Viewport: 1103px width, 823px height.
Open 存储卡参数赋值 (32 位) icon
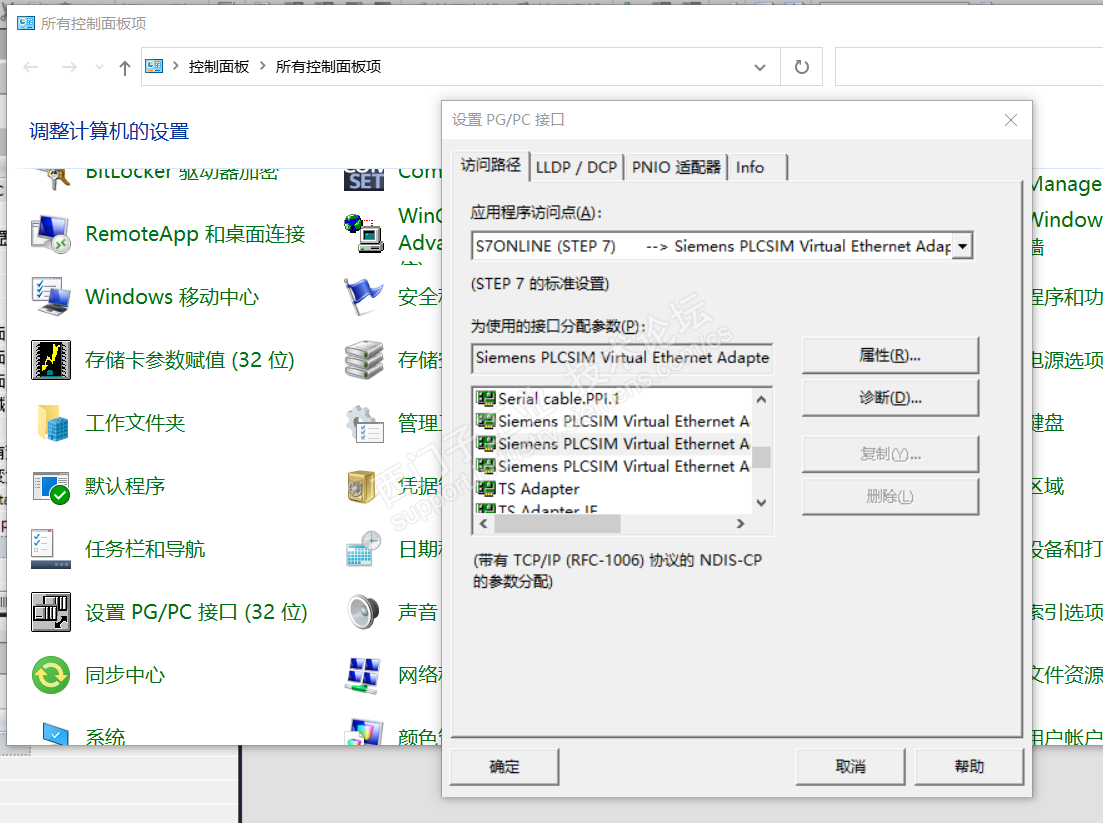click(51, 359)
